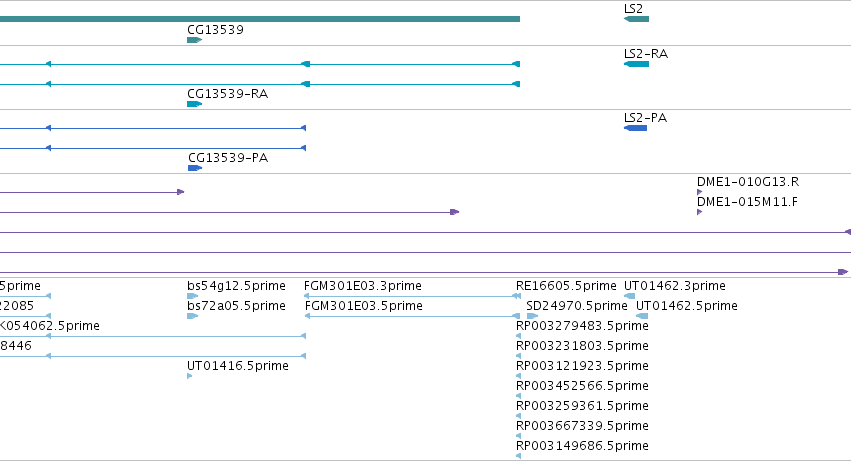Click the FGM301E03.5prime label
Image resolution: width=851 pixels, height=461 pixels.
pyautogui.click(x=364, y=306)
